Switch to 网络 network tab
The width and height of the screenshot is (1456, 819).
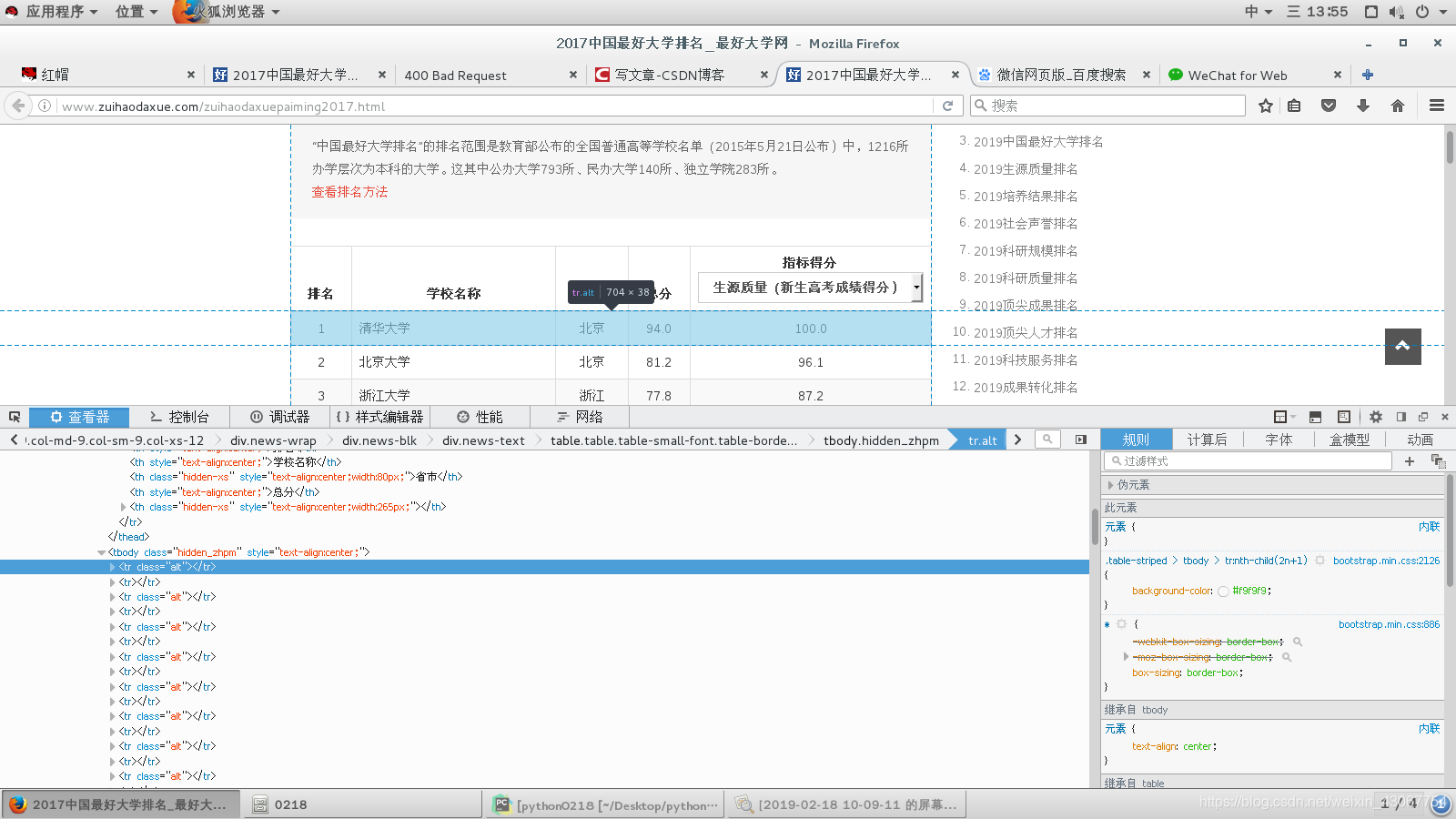[x=580, y=417]
